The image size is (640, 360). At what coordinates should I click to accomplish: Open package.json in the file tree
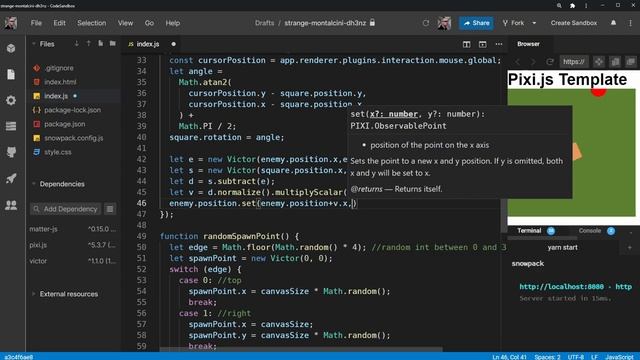73,124
